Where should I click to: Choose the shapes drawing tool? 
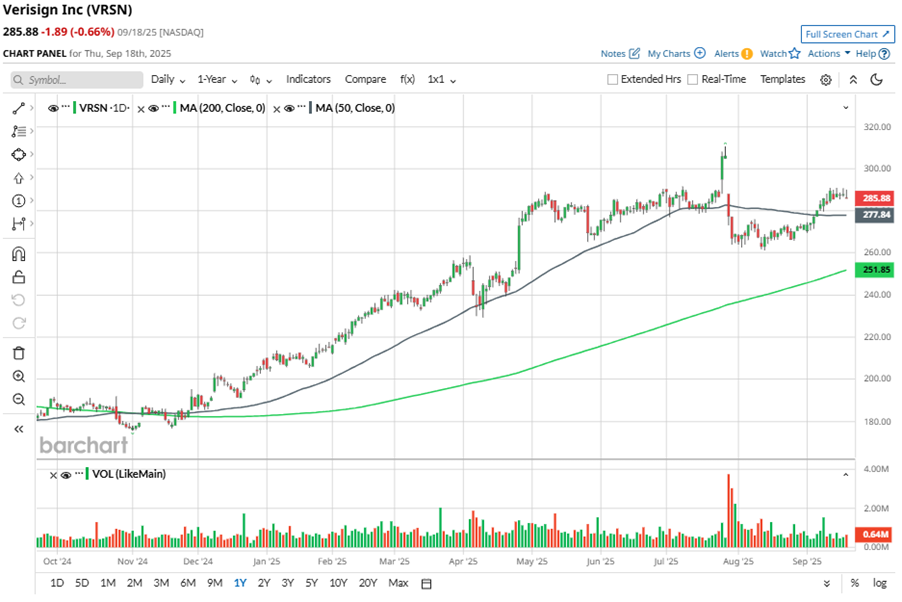[x=18, y=154]
